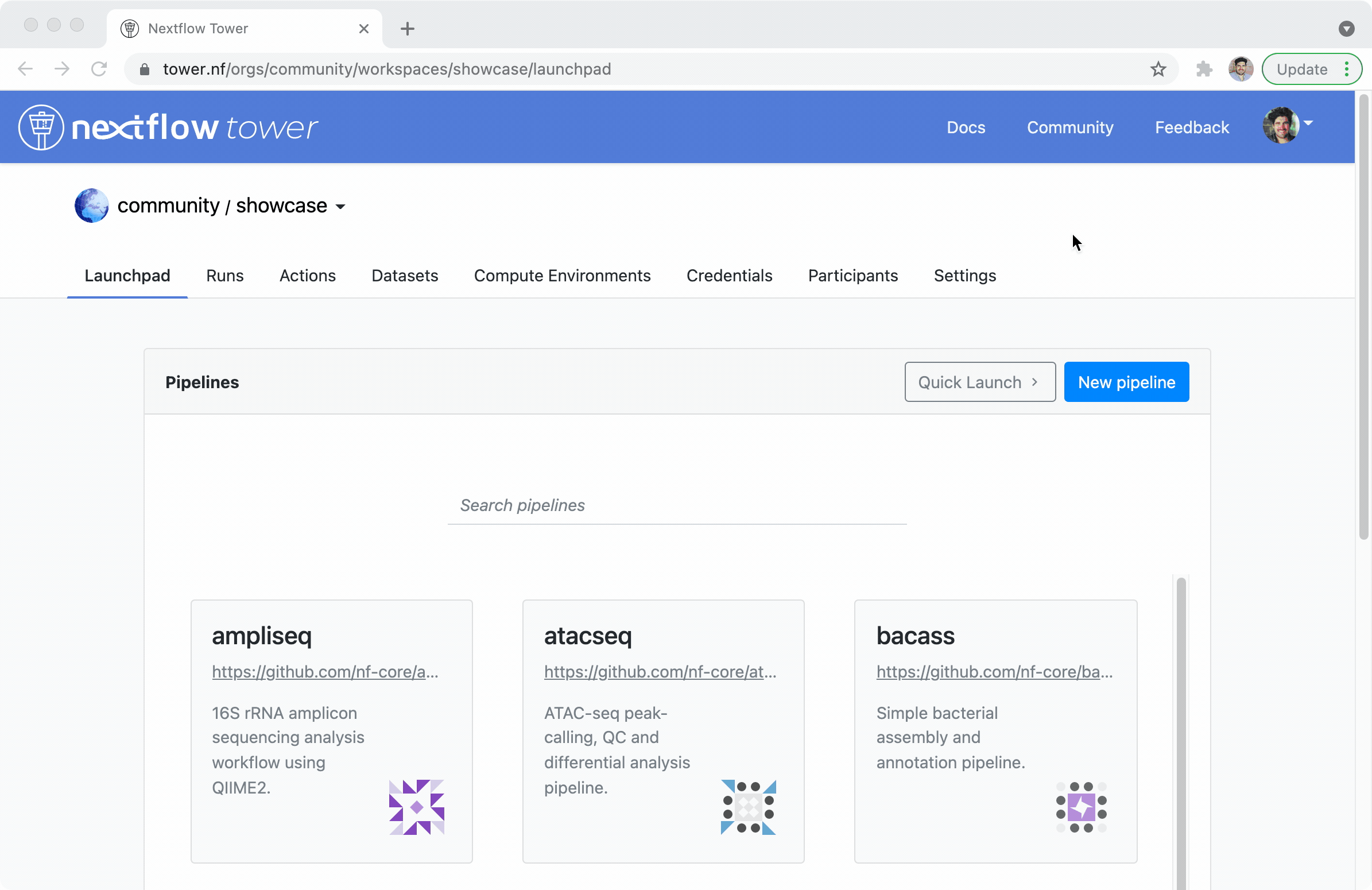Switch to the Runs tab
1372x890 pixels.
pyautogui.click(x=225, y=276)
